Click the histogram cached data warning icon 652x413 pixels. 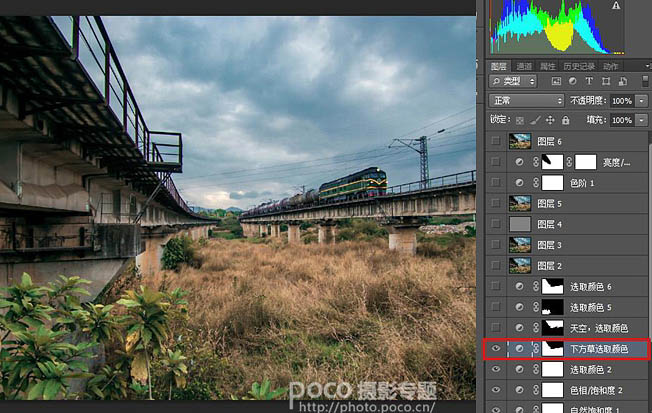pyautogui.click(x=616, y=5)
